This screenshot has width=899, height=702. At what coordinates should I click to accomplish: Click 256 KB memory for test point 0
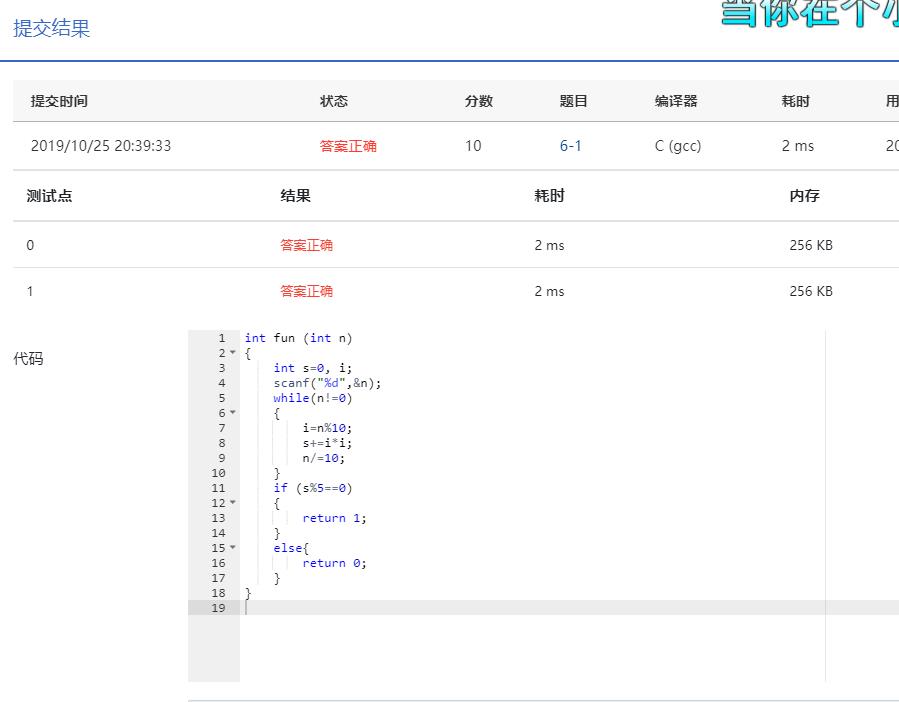pyautogui.click(x=811, y=245)
